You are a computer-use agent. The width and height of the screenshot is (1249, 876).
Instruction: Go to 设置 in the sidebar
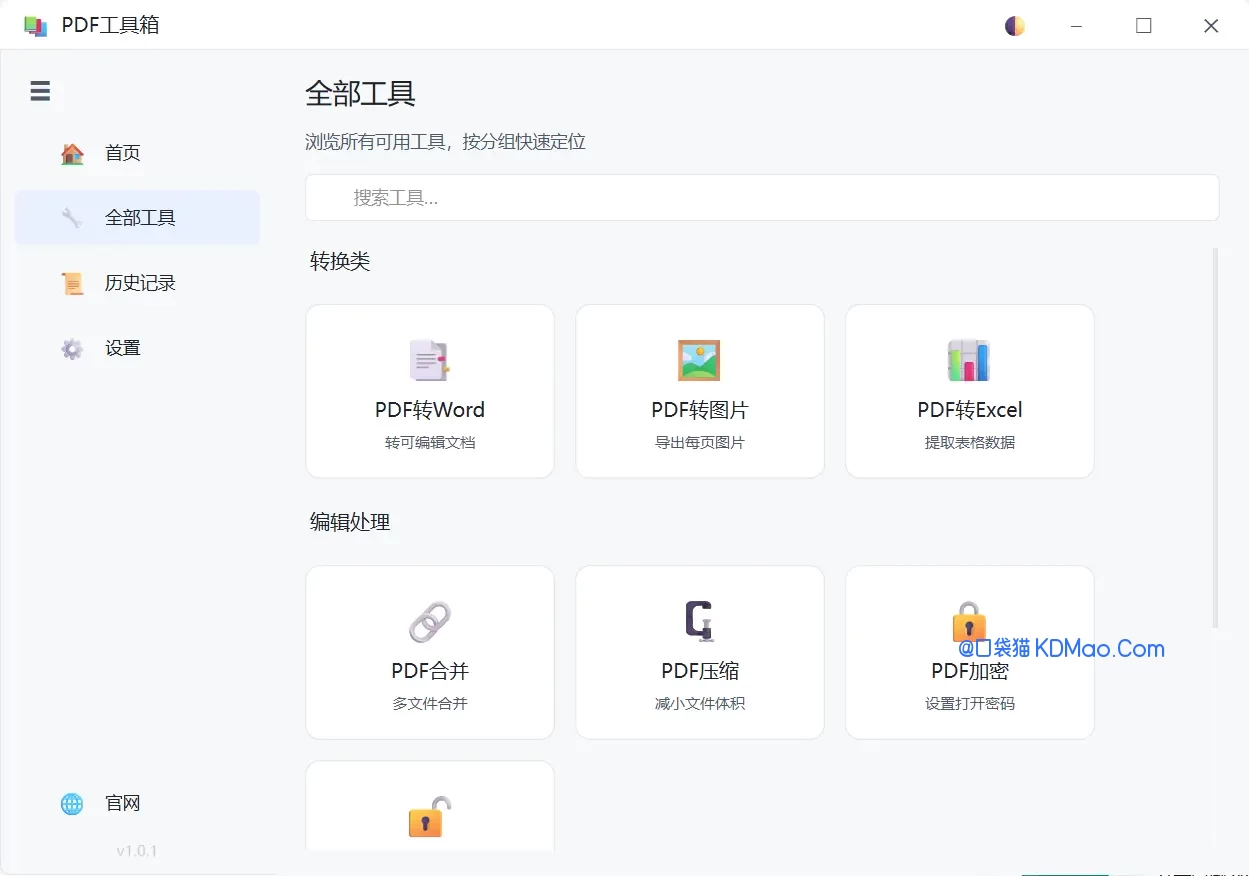[137, 348]
